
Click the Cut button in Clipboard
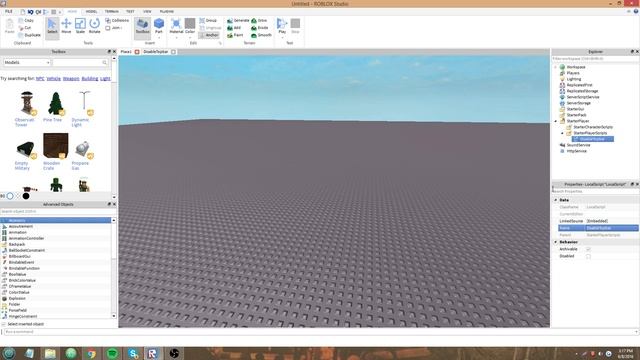click(25, 28)
